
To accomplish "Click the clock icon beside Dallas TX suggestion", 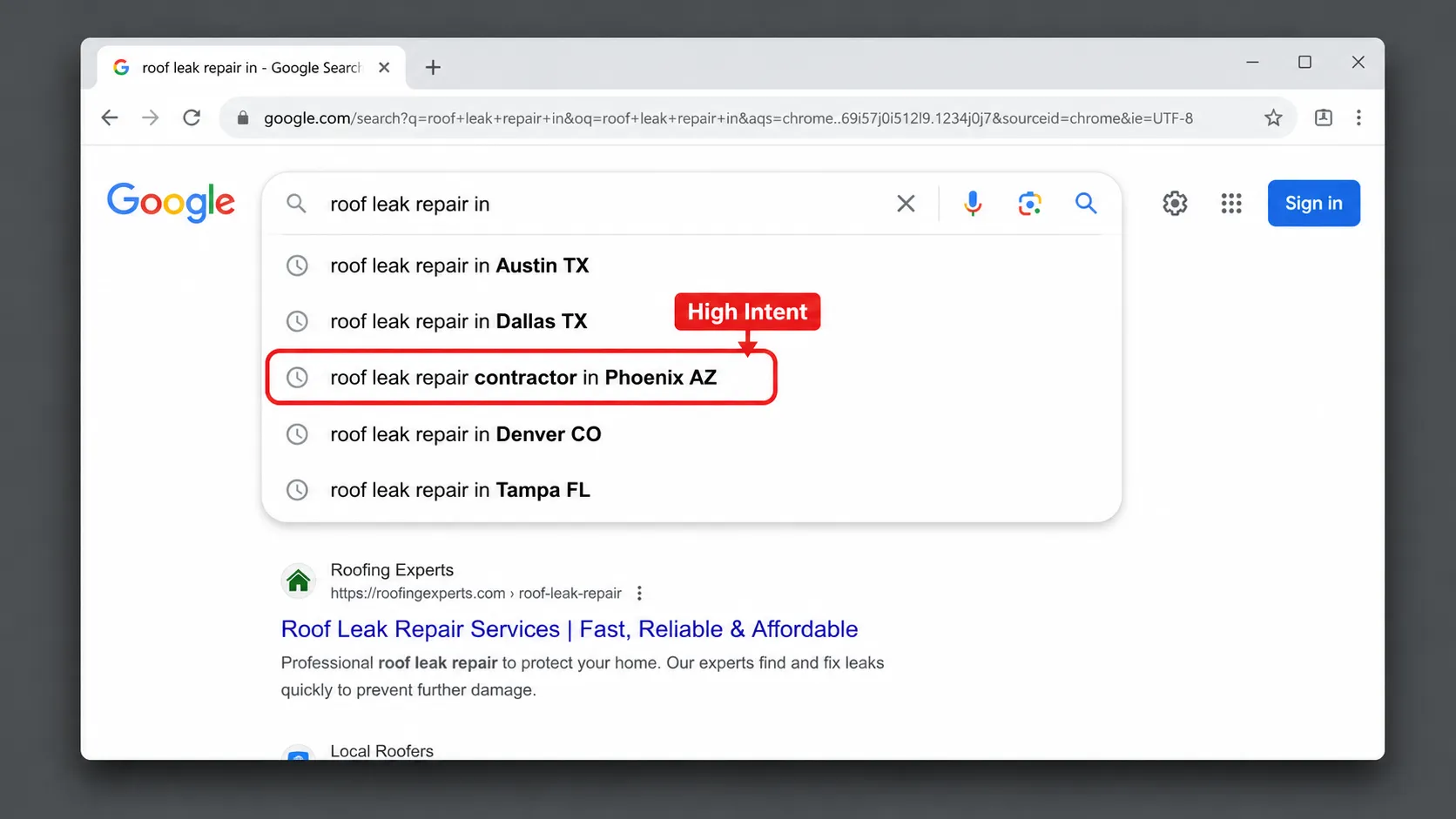I will click(298, 321).
